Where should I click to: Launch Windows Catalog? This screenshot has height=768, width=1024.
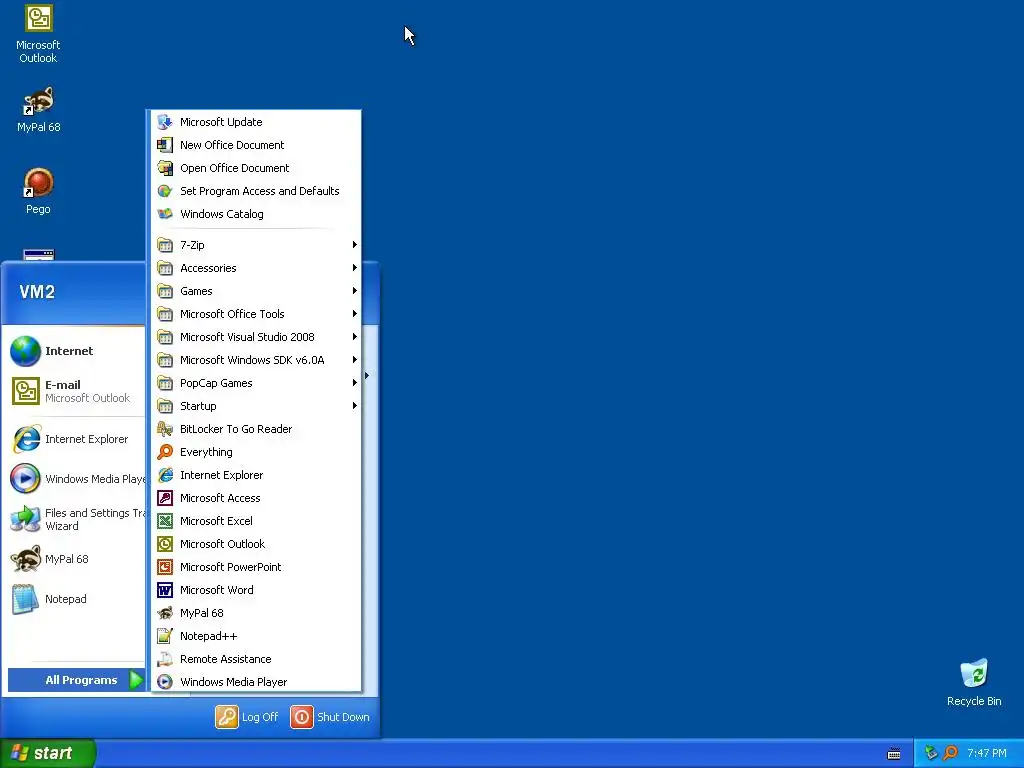(255, 214)
